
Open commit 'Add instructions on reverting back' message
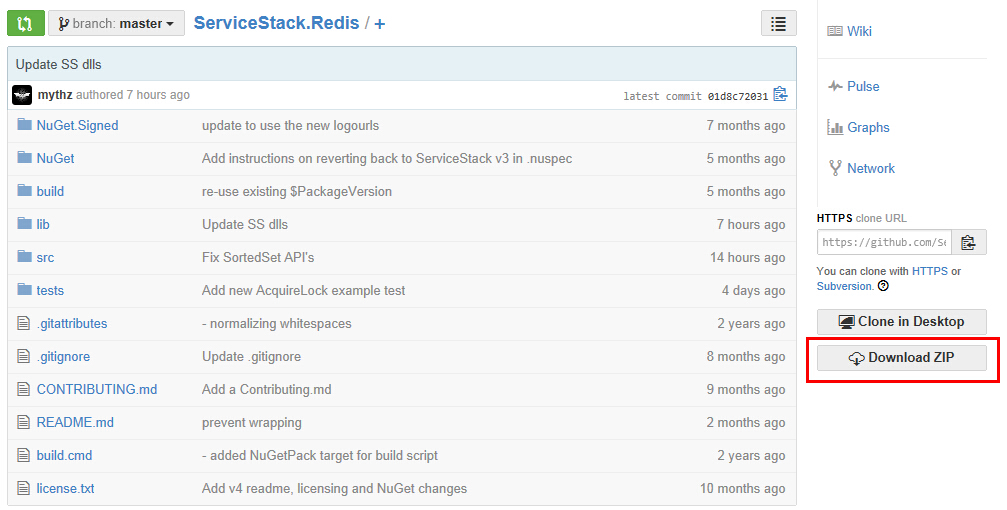click(387, 159)
